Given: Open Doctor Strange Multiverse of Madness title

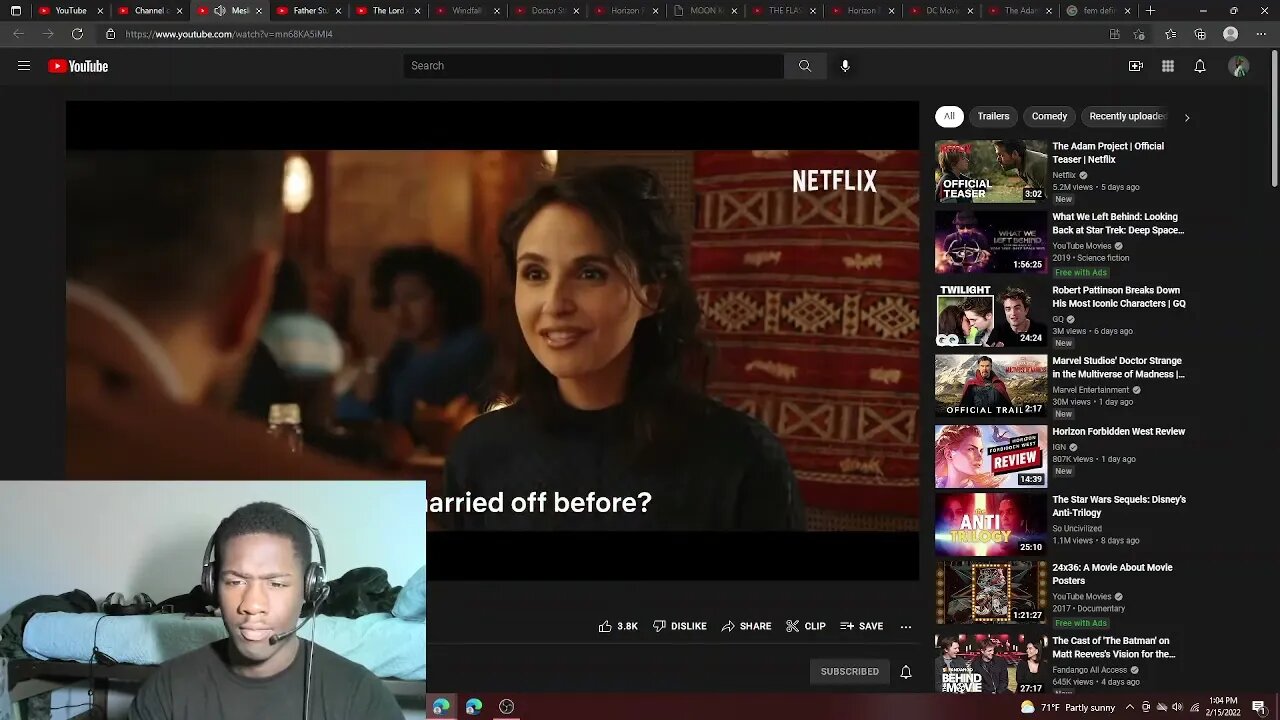Looking at the screenshot, I should click(1118, 367).
